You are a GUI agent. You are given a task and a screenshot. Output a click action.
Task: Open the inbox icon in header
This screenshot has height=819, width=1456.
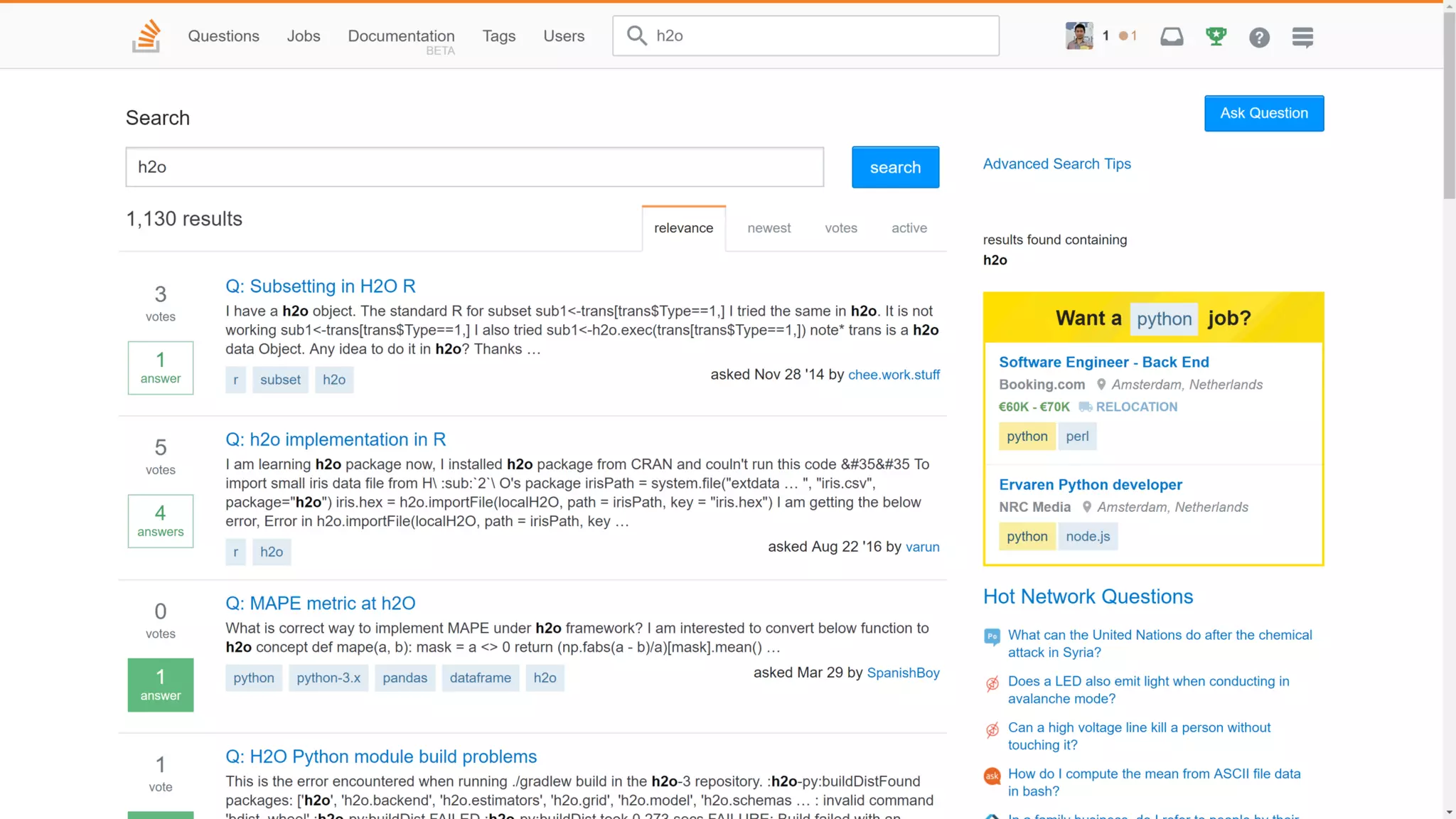pyautogui.click(x=1172, y=36)
